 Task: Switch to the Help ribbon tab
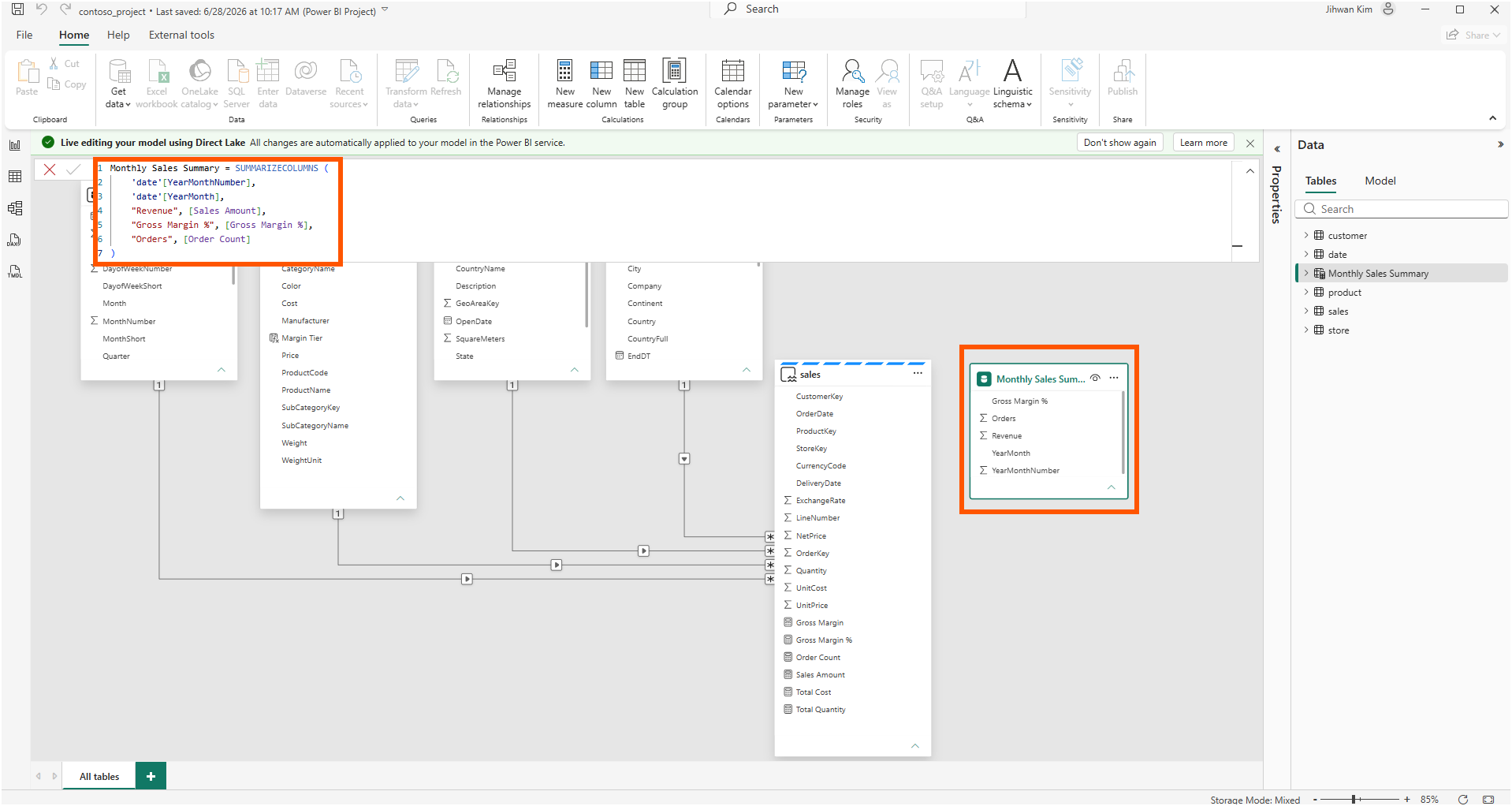tap(118, 35)
